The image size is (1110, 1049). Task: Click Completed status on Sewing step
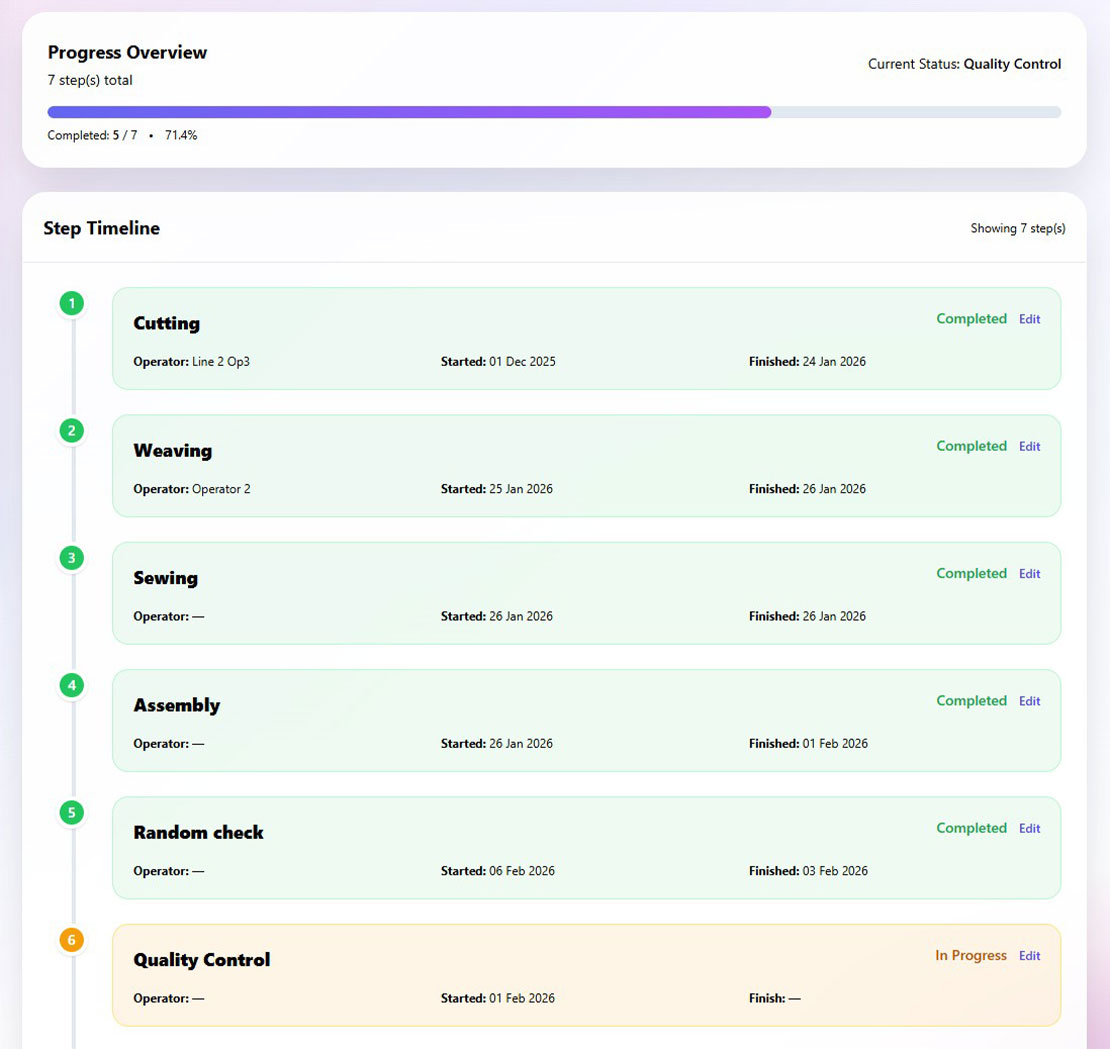970,574
